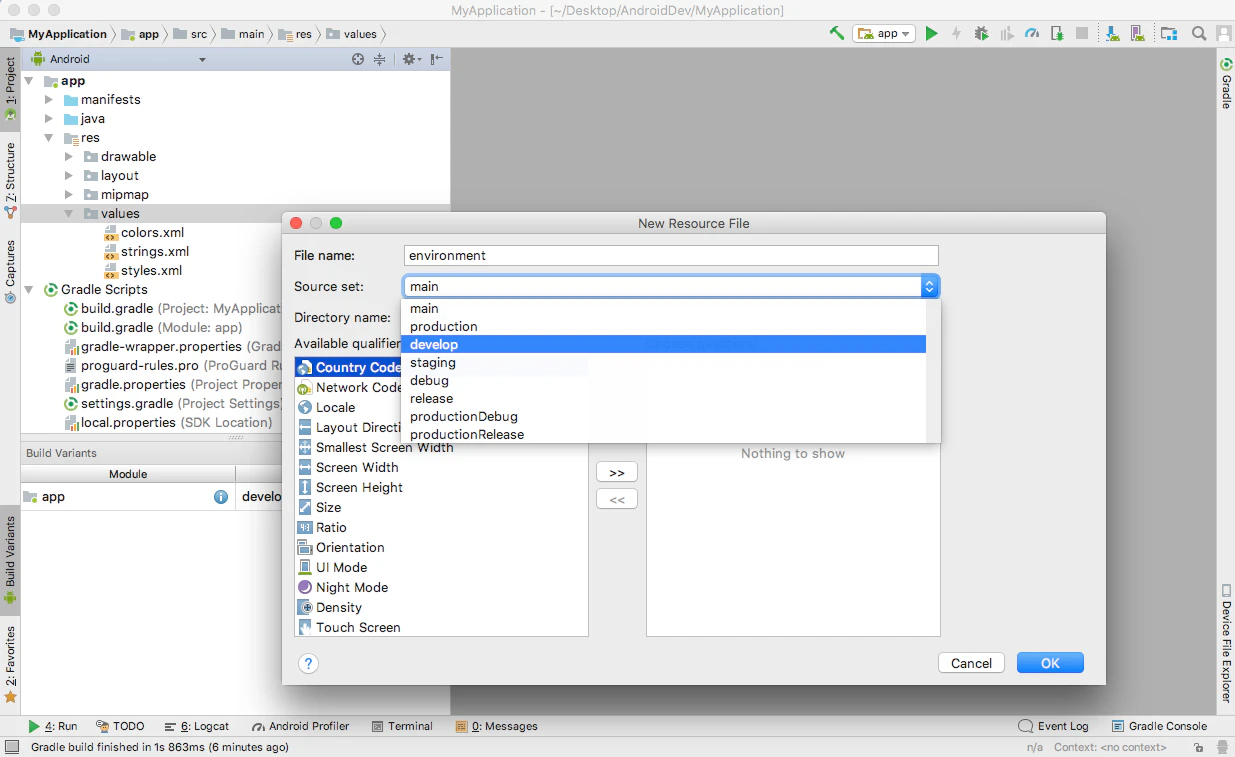
Task: Click the Source set combo box arrow
Action: tap(929, 286)
